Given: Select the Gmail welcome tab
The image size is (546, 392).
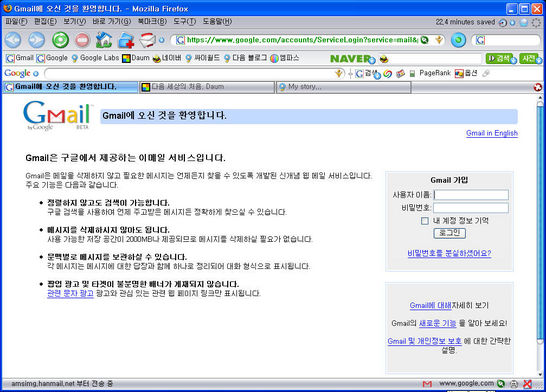Looking at the screenshot, I should 70,87.
